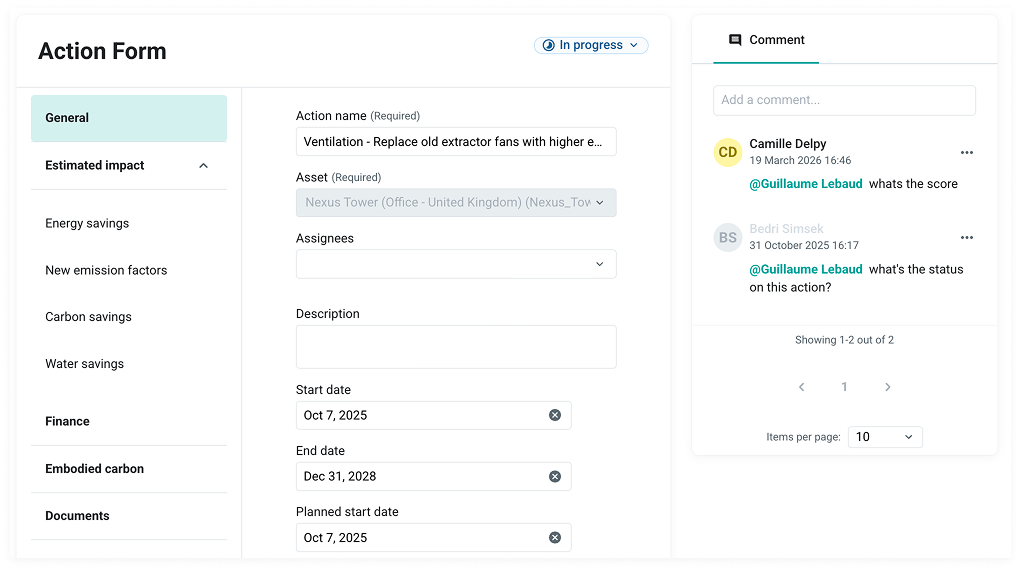This screenshot has width=1021, height=570.
Task: Click the End date field Dec 31, 2028
Action: (x=434, y=476)
